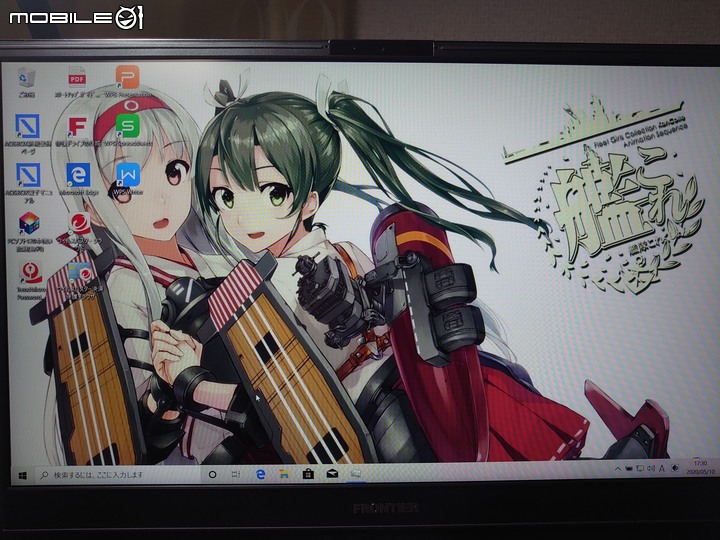Screen dimensions: 720x540
Task: Launch WPS Writer from the desktop
Action: point(128,180)
